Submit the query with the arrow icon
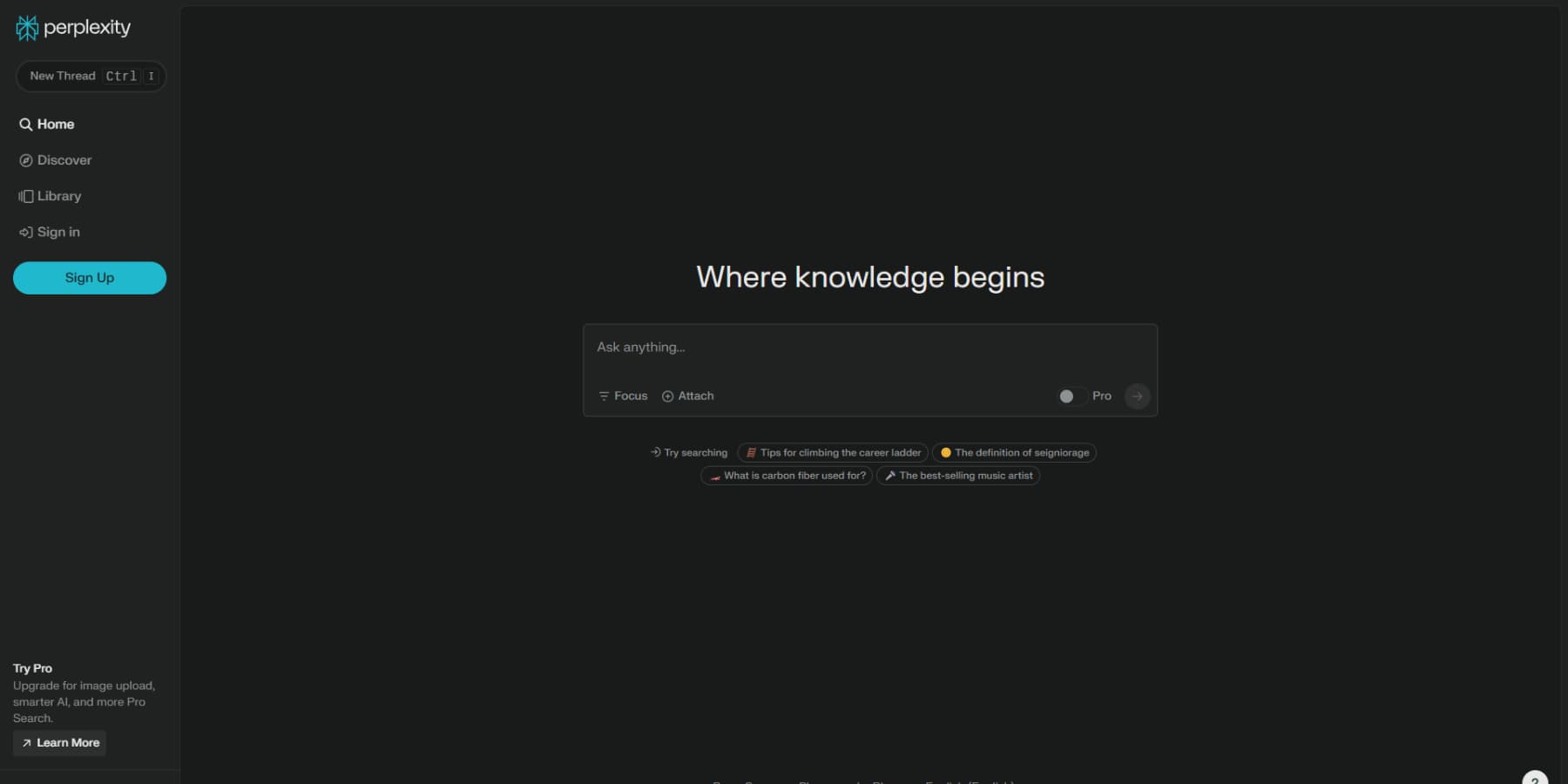This screenshot has width=1568, height=784. tap(1138, 395)
